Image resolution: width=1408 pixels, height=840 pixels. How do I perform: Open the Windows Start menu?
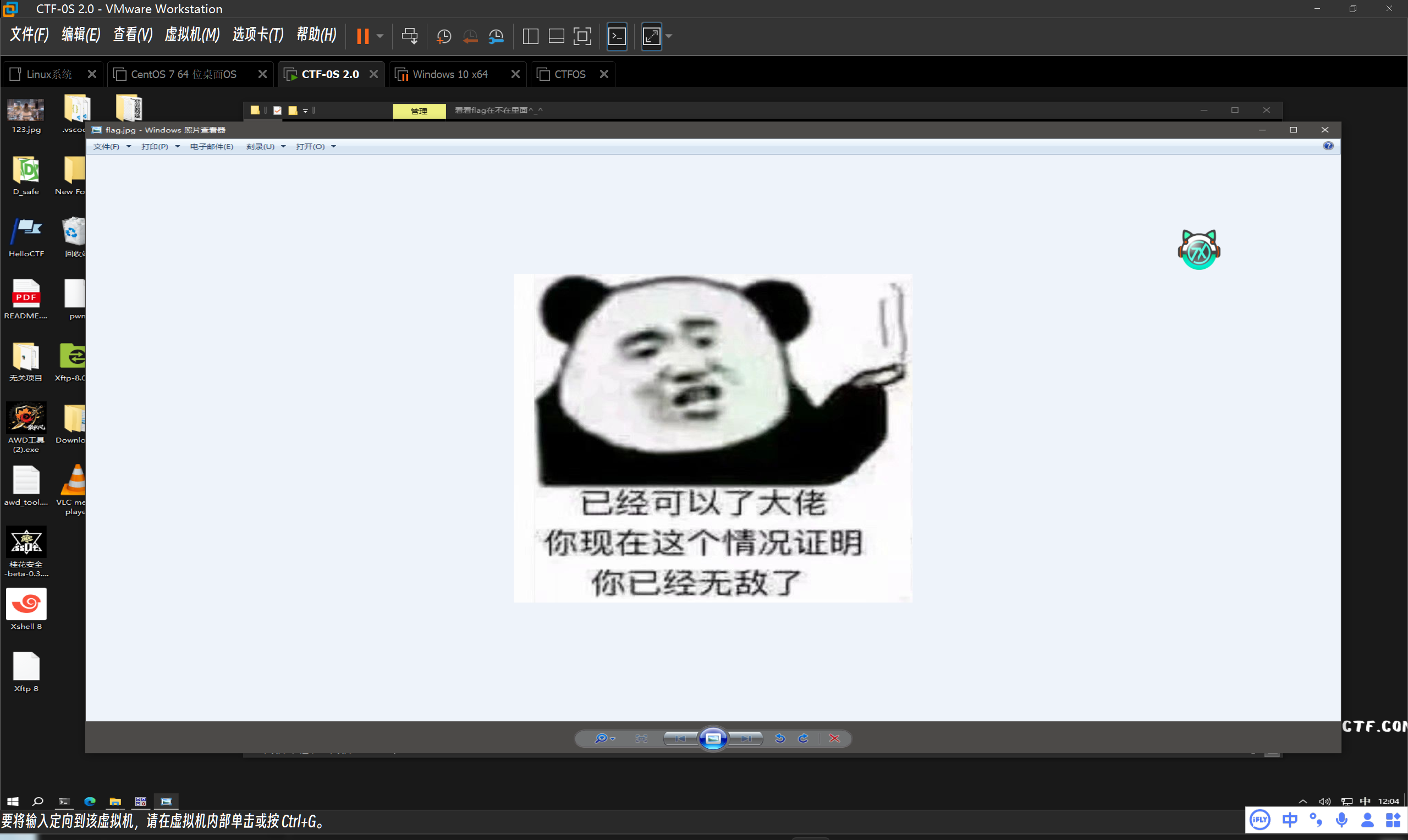coord(12,801)
